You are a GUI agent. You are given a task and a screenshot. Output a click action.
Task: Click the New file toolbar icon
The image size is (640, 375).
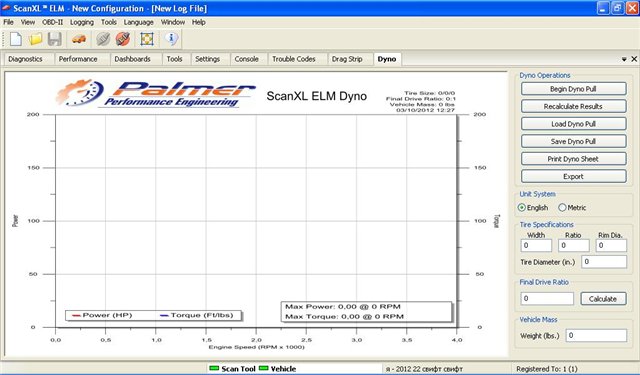[16, 39]
